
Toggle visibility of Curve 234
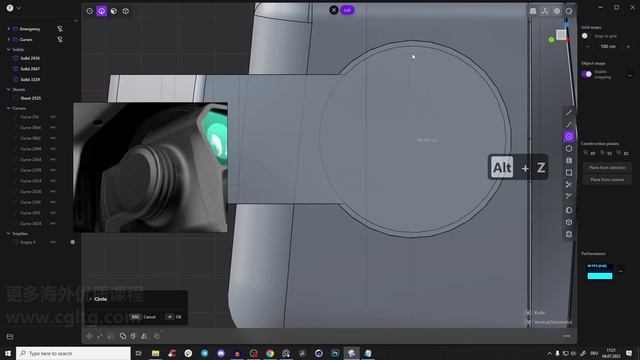tap(53, 117)
